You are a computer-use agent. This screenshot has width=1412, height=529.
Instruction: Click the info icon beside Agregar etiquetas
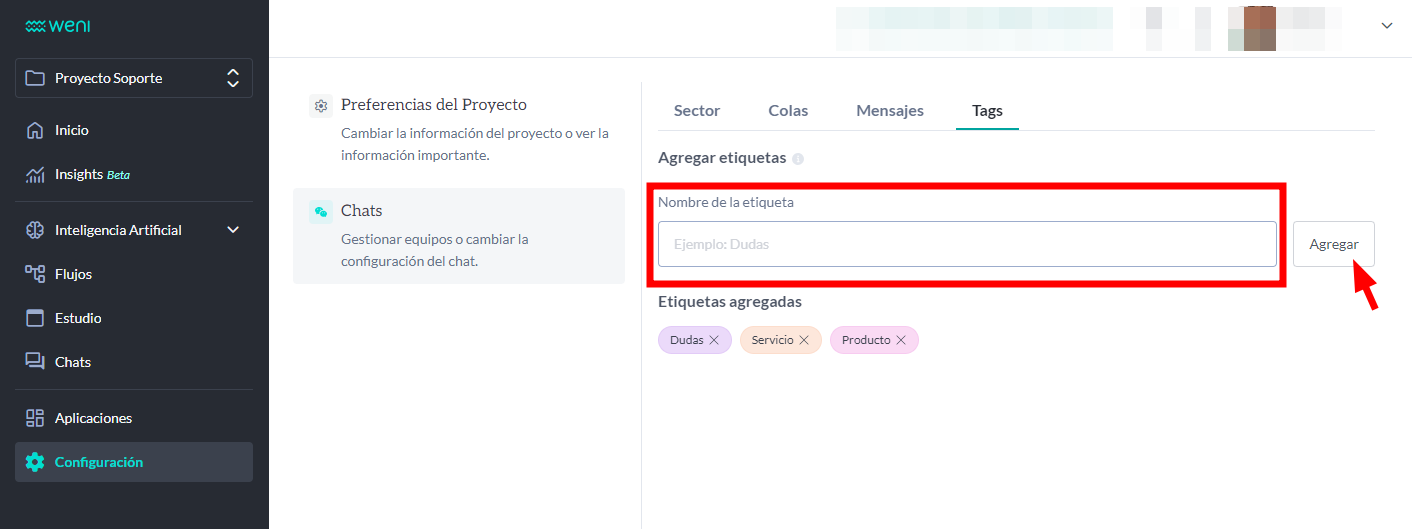click(798, 159)
